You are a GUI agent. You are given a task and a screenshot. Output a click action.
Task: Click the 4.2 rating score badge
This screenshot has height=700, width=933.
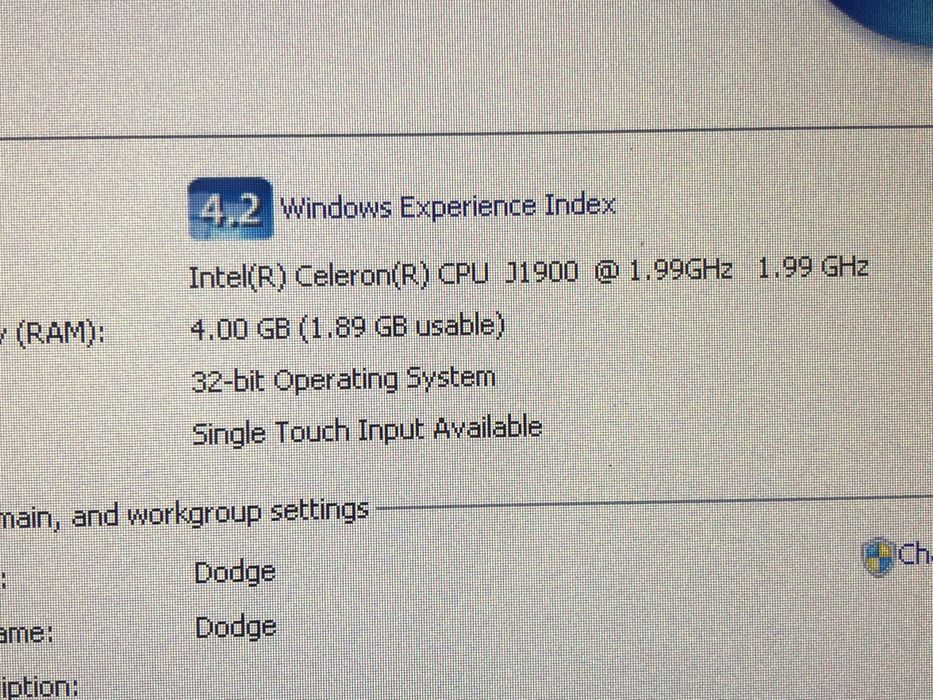pos(231,209)
